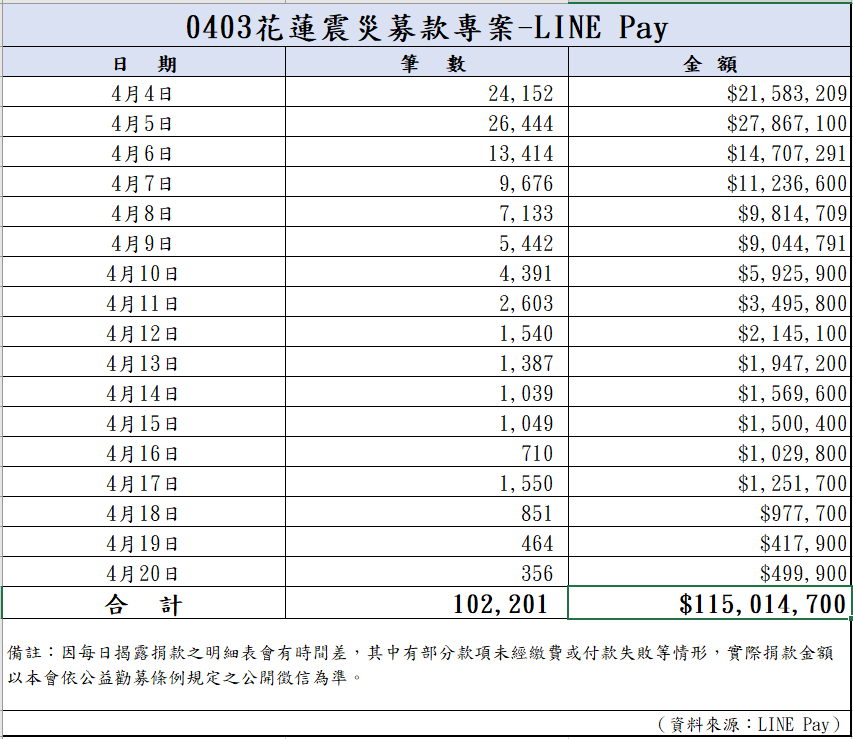Select the amount cell $1,251,700
This screenshot has height=739, width=853.
[x=710, y=481]
